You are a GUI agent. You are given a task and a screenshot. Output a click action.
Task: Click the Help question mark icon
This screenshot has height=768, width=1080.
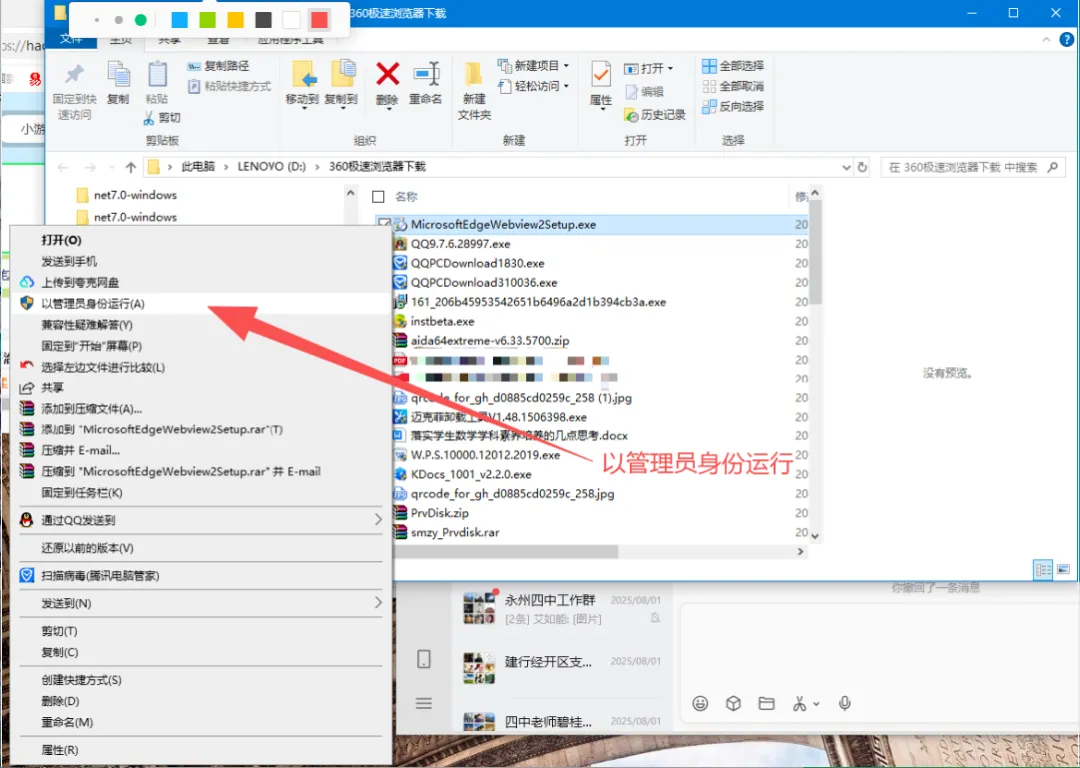1066,40
